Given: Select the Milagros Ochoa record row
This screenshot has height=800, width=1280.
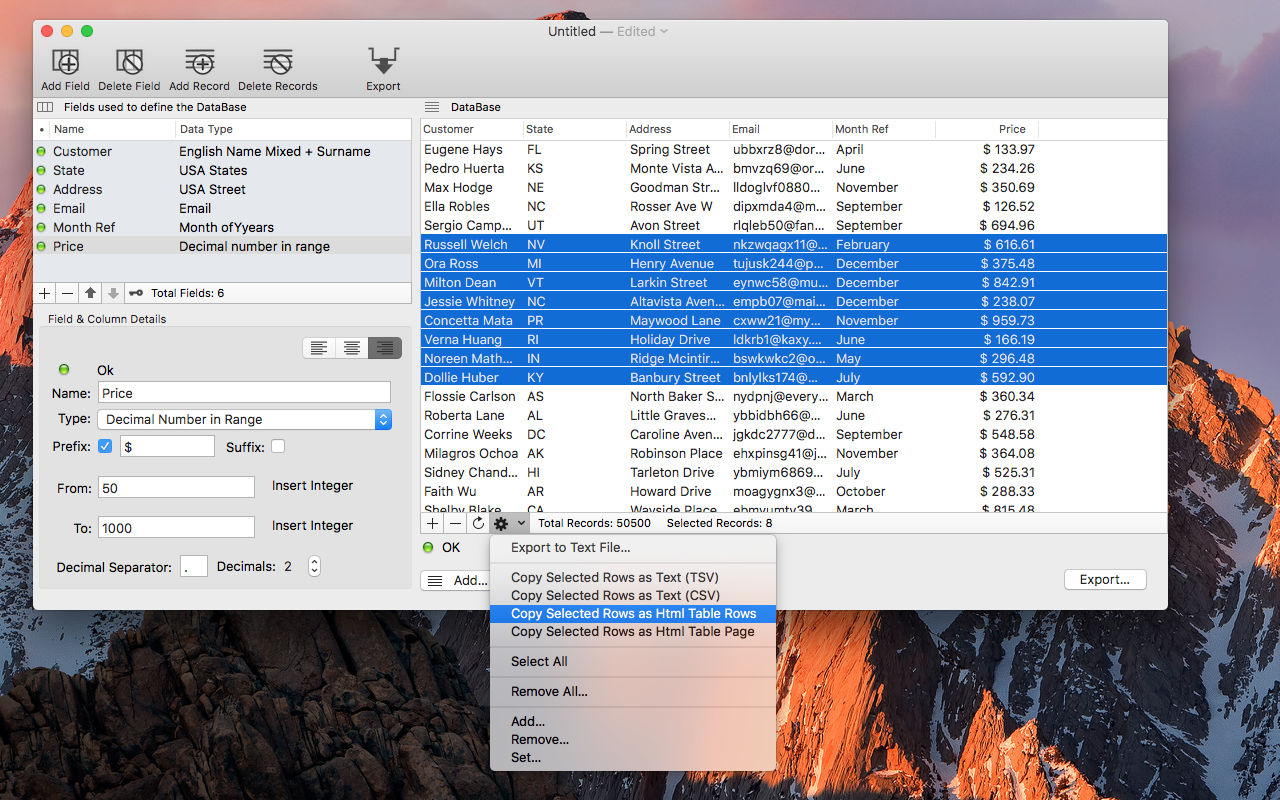Looking at the screenshot, I should click(x=794, y=454).
